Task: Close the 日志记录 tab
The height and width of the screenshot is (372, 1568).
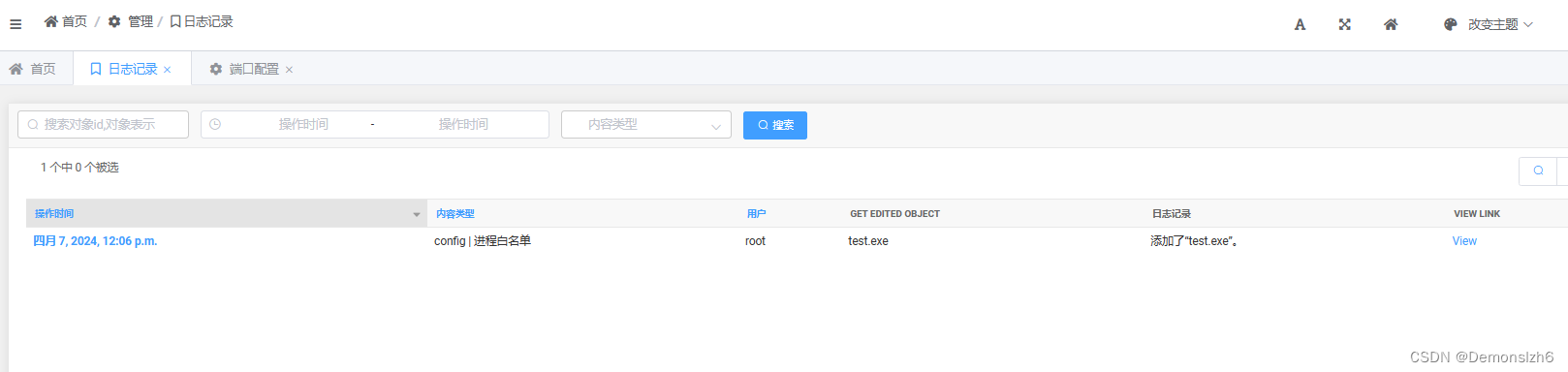Action: pyautogui.click(x=168, y=70)
